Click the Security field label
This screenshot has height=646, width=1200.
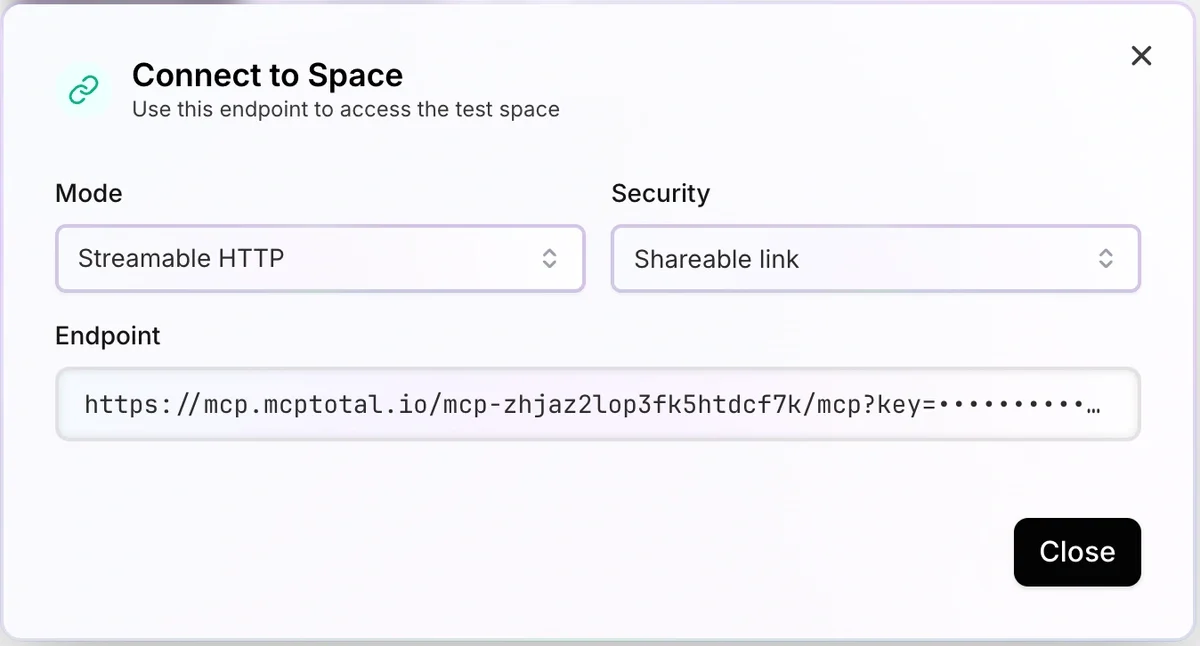click(x=660, y=193)
